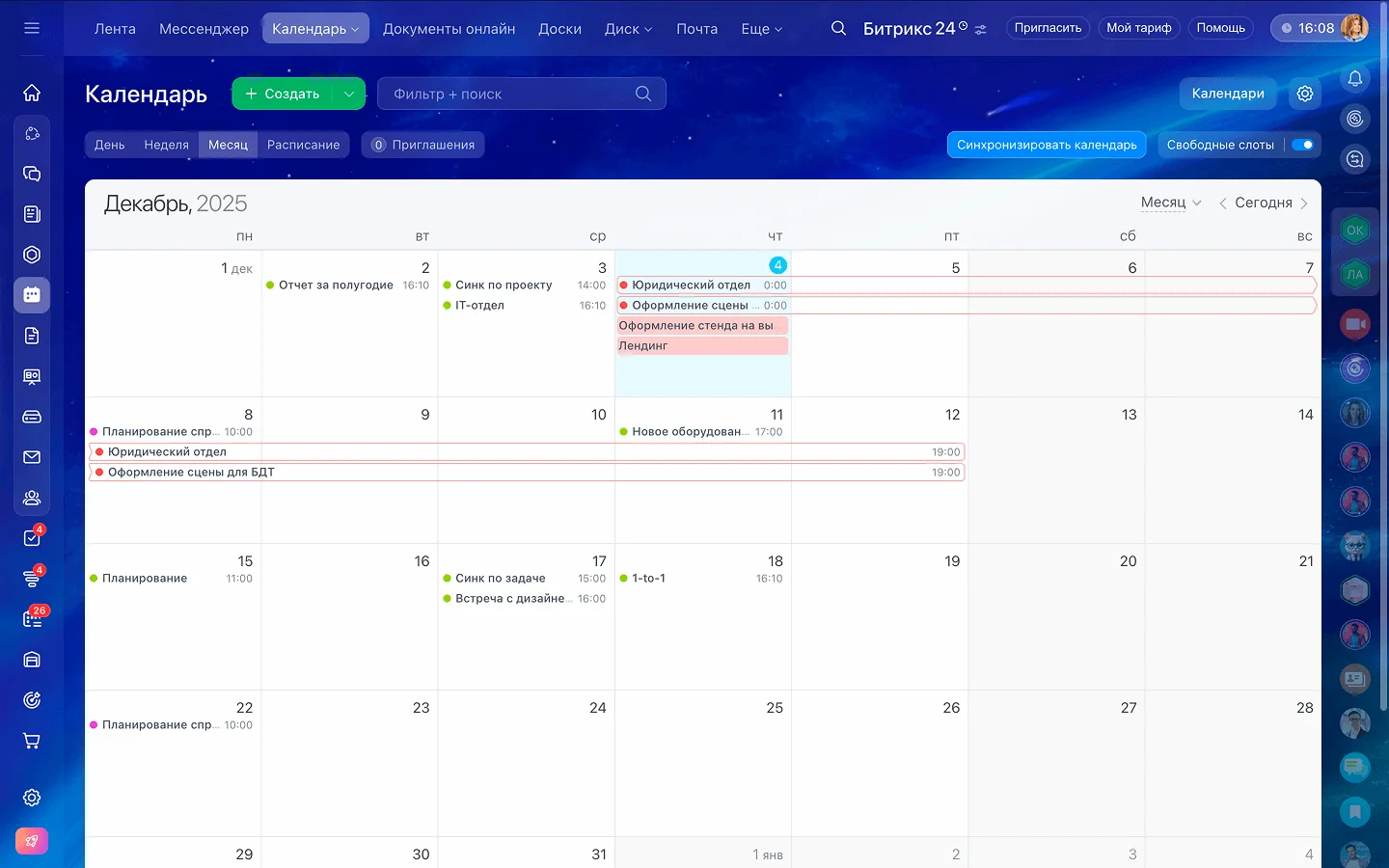Click the Мой тариф button
1389x868 pixels.
(x=1138, y=28)
